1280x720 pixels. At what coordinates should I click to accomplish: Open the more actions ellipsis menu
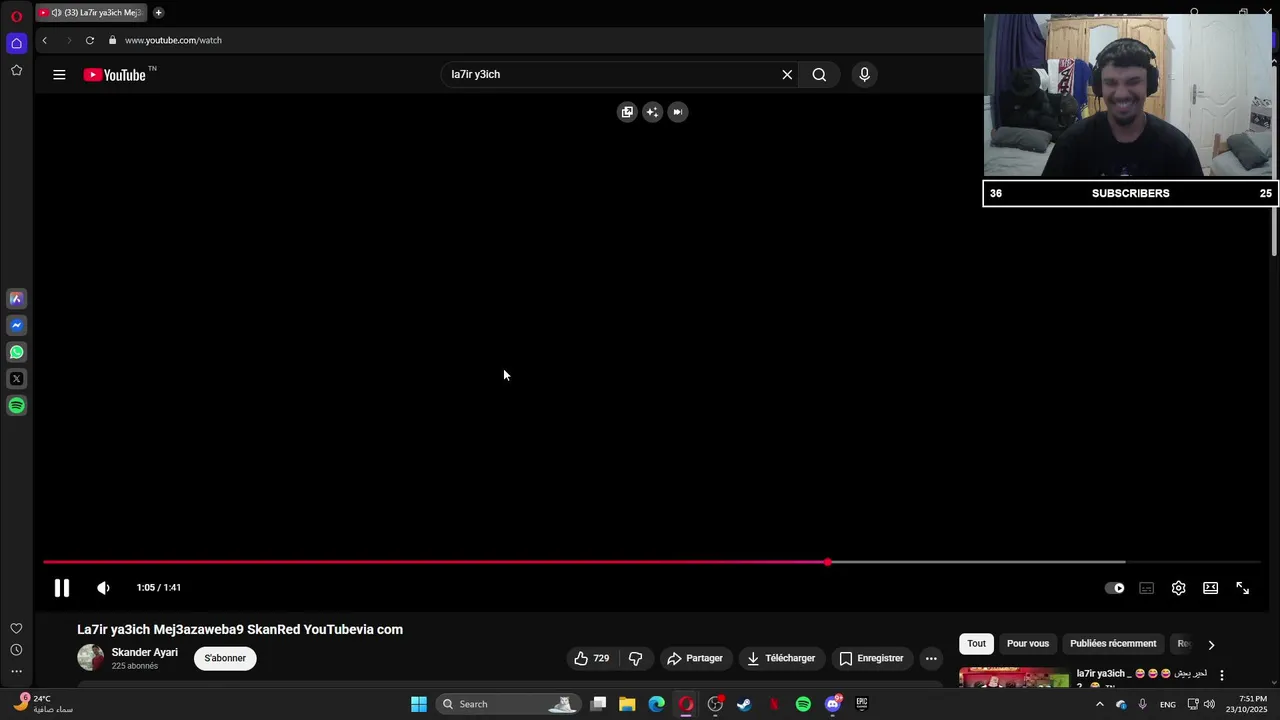pos(931,658)
